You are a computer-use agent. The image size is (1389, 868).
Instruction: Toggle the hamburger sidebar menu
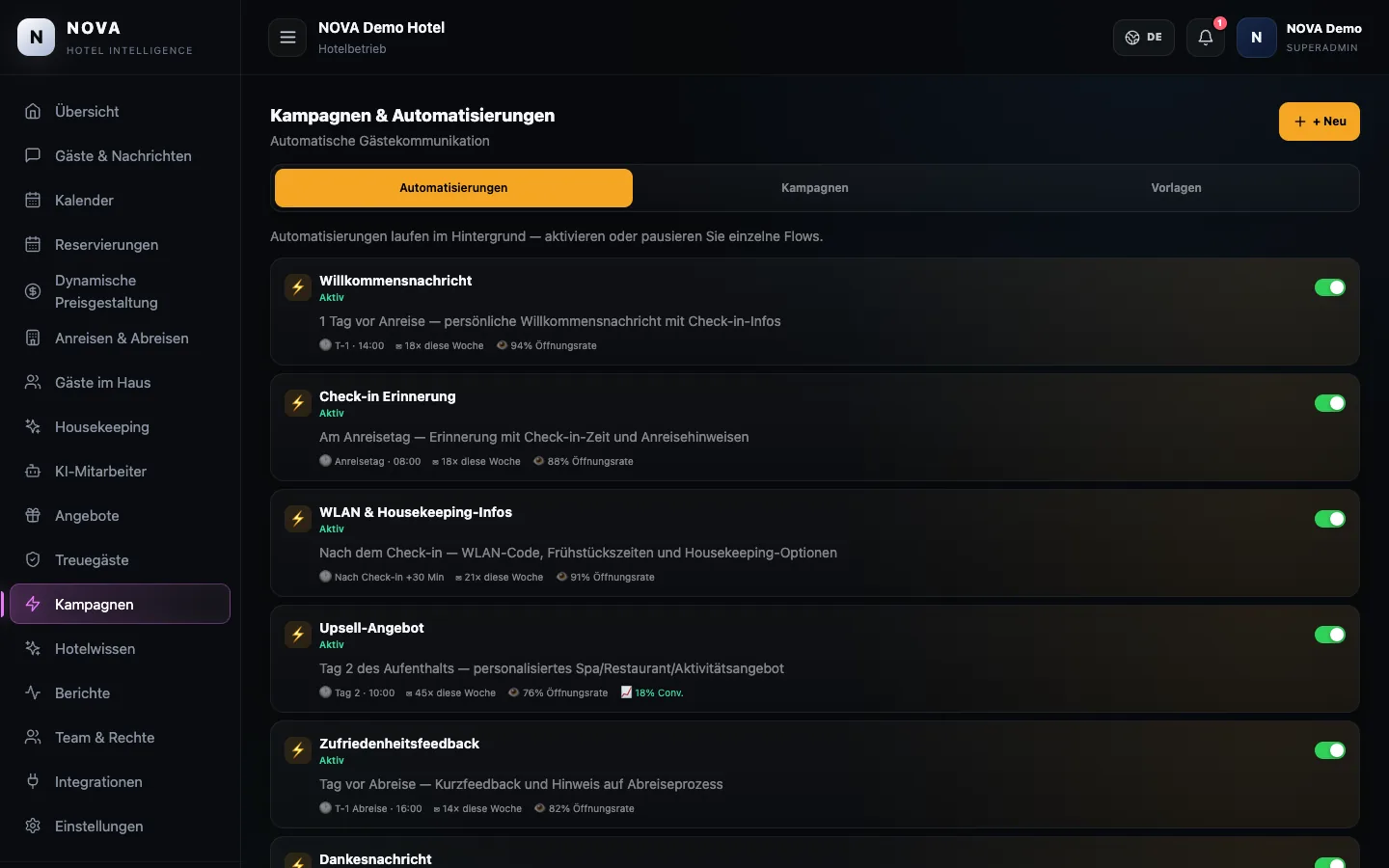[x=287, y=38]
